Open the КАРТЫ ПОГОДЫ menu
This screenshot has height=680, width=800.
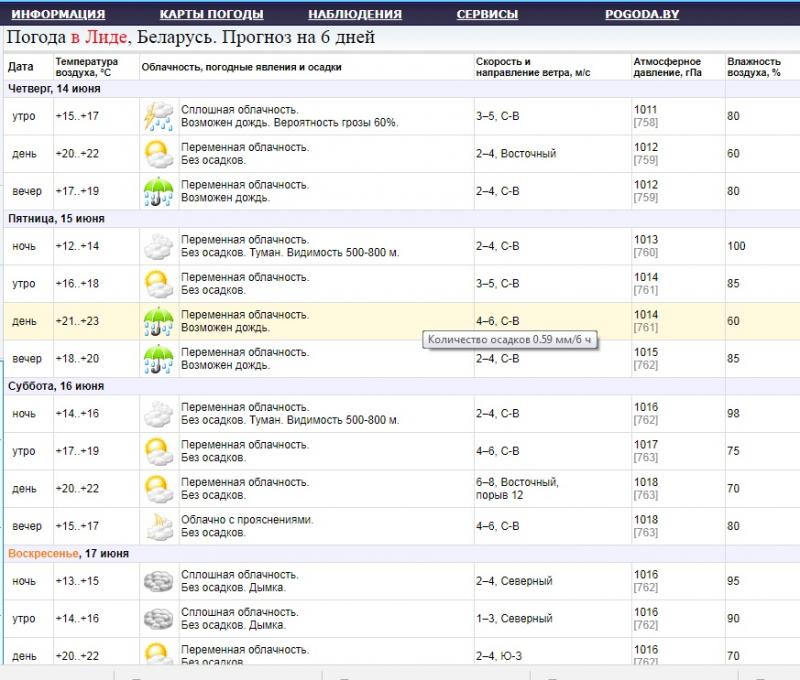211,15
